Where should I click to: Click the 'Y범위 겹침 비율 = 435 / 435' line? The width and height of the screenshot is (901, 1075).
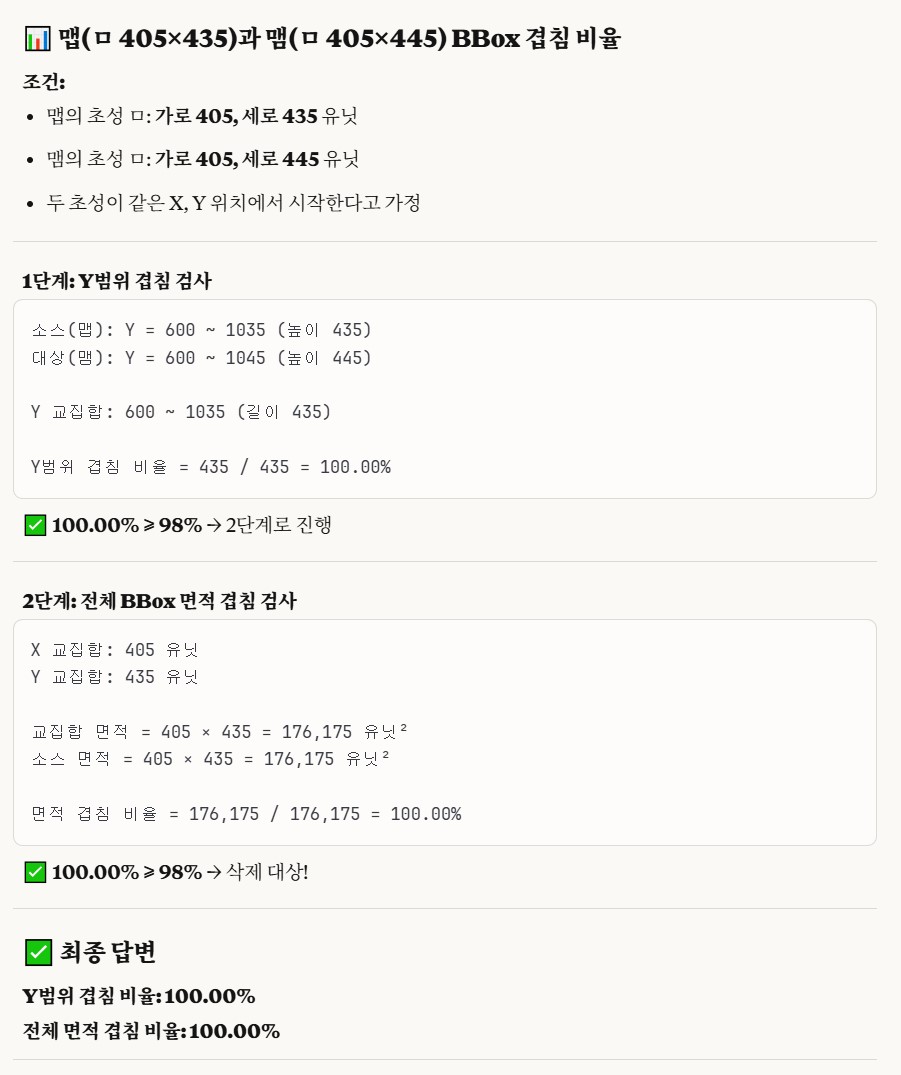[211, 467]
